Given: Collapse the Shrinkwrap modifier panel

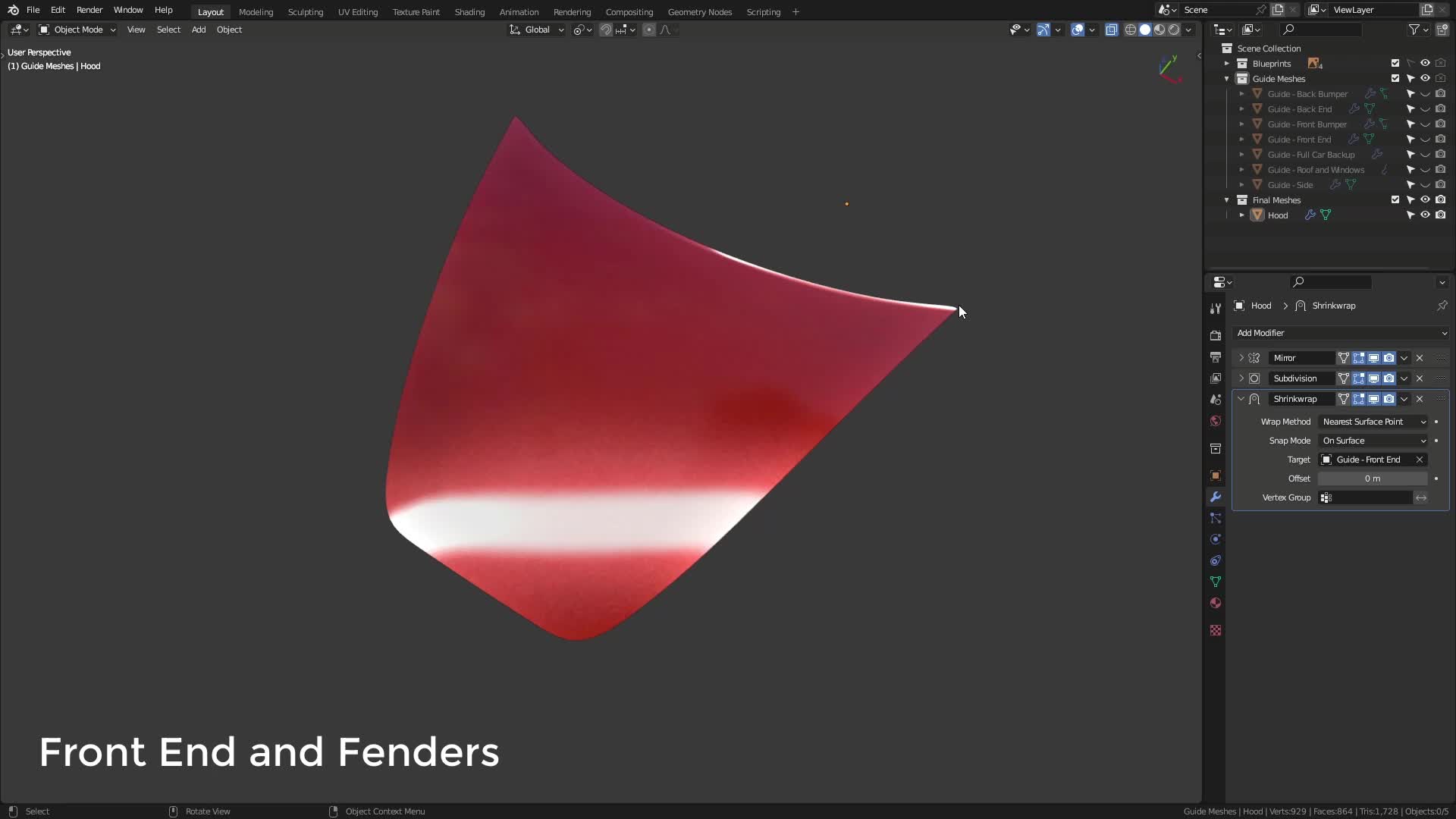Looking at the screenshot, I should point(1241,399).
